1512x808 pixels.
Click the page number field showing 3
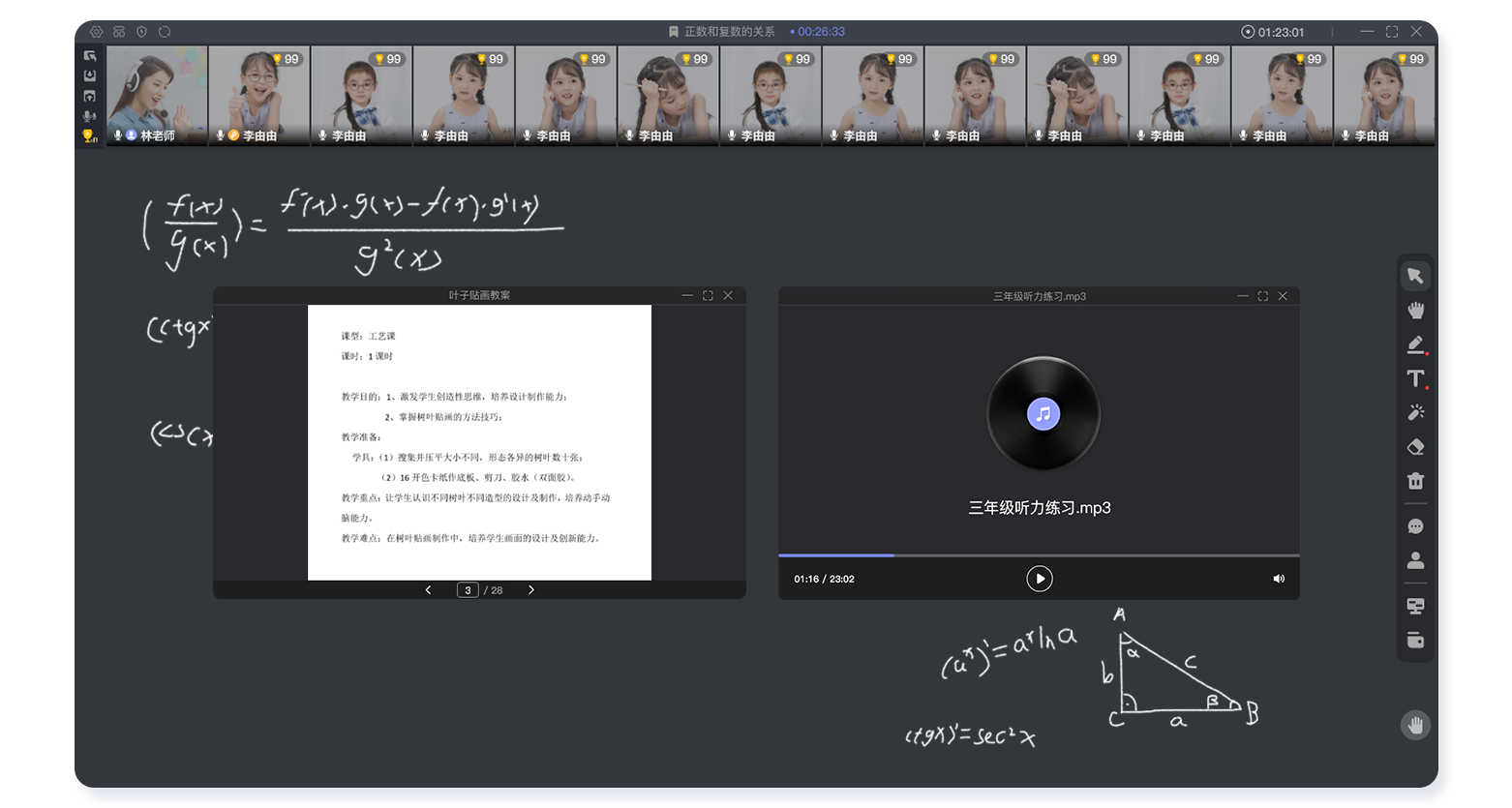point(468,590)
